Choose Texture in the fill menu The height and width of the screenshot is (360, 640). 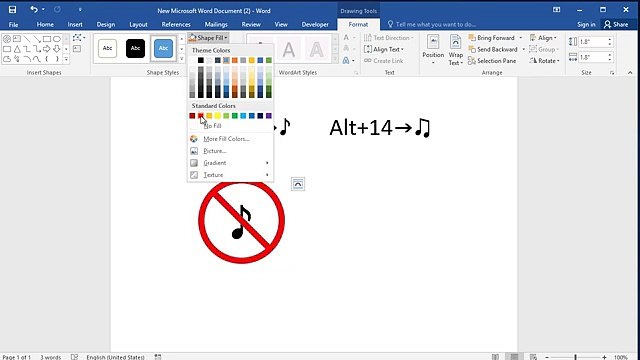230,175
